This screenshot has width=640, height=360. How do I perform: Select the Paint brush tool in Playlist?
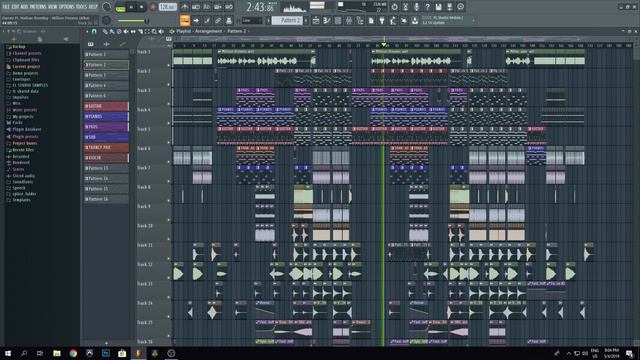112,31
